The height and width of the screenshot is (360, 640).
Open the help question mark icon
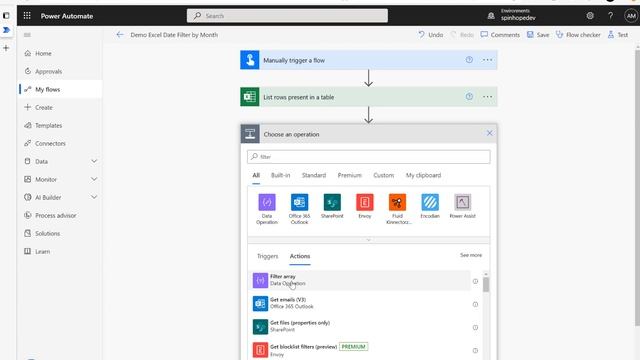click(610, 16)
